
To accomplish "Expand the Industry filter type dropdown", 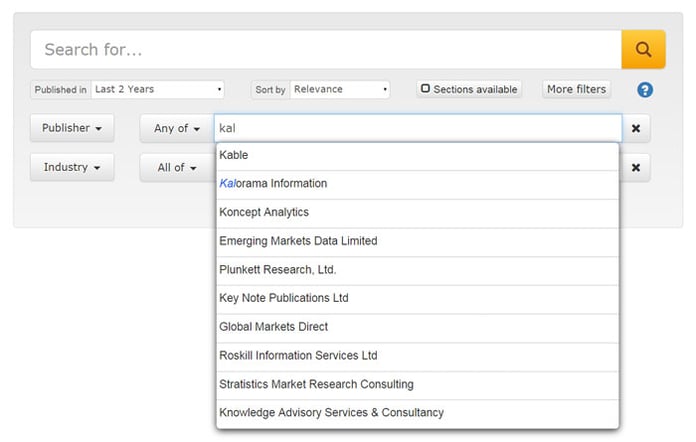I will click(72, 167).
